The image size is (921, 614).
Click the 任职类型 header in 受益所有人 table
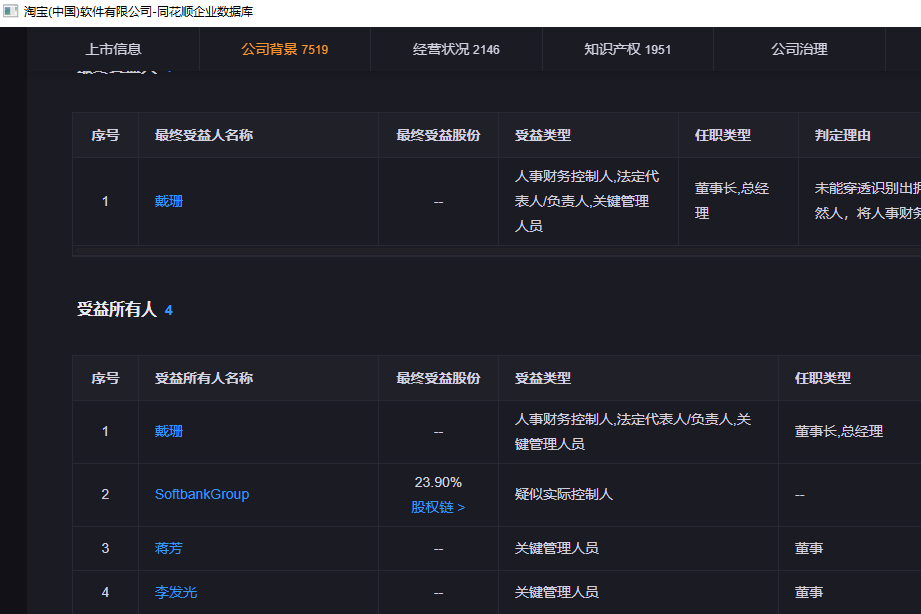click(x=822, y=378)
